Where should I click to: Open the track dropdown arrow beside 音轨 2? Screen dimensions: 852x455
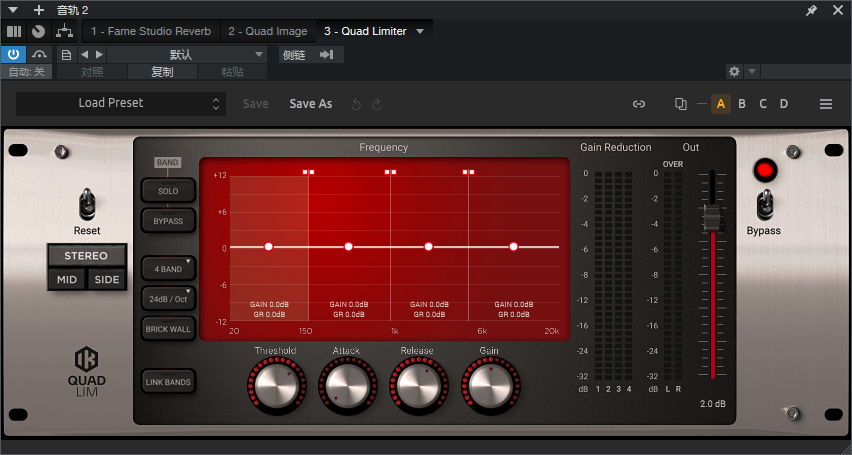point(14,10)
